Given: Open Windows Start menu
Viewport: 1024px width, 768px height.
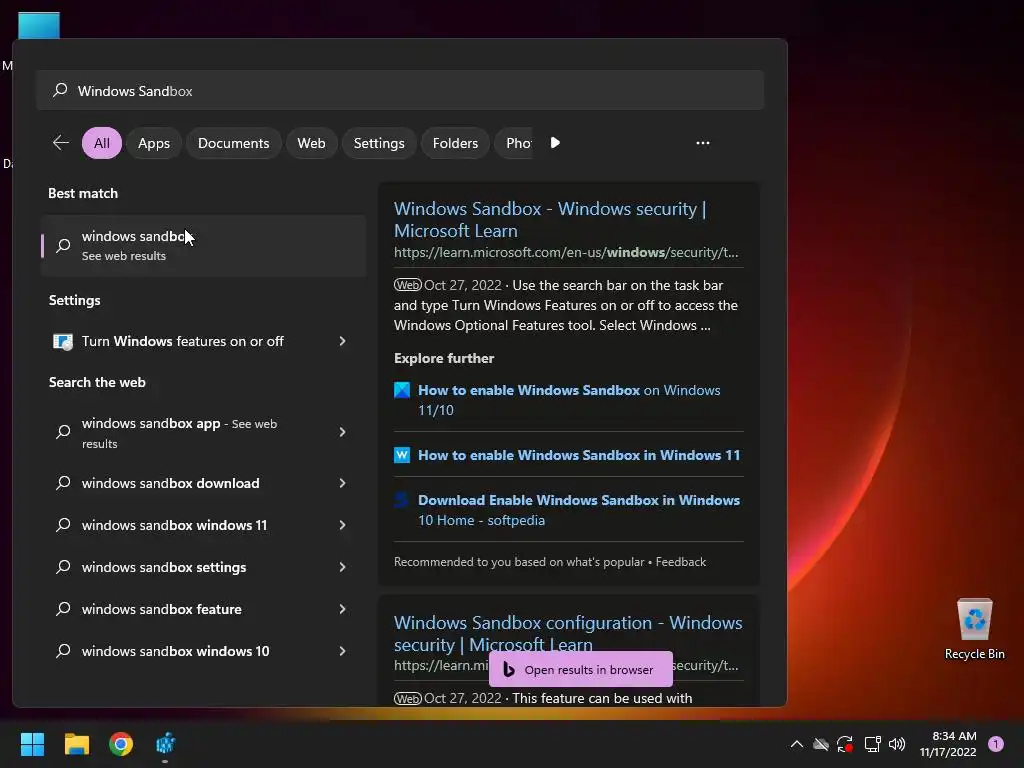Looking at the screenshot, I should coord(32,744).
